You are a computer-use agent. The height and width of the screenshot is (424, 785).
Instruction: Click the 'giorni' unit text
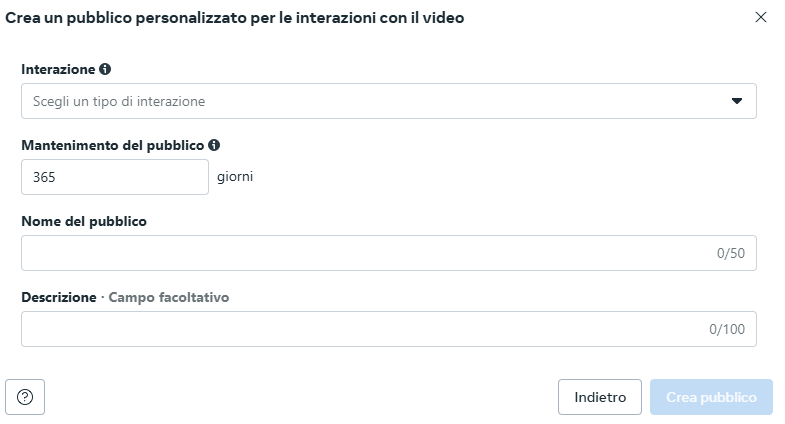(x=235, y=177)
